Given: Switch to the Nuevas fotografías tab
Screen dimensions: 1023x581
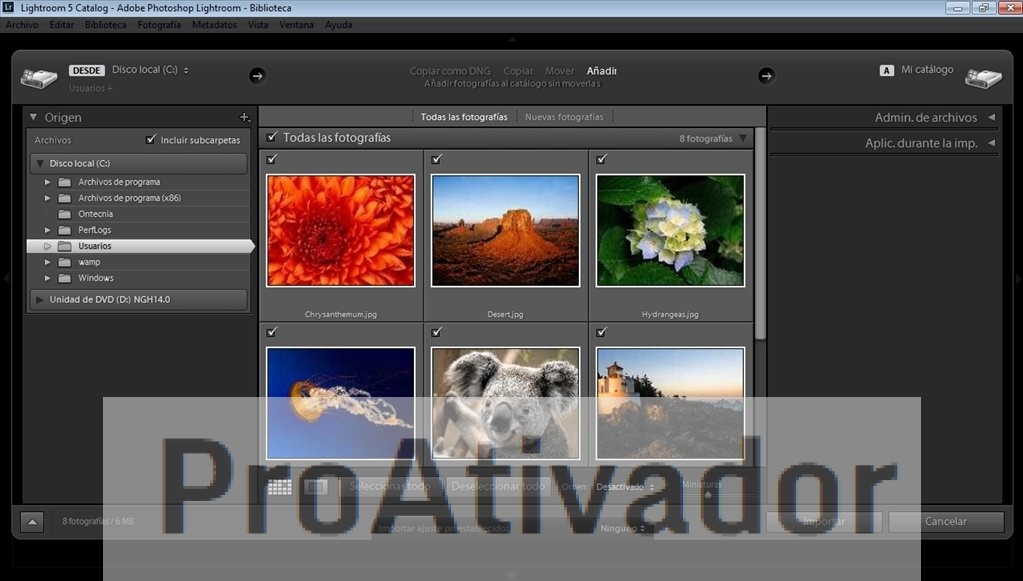Looking at the screenshot, I should click(563, 117).
